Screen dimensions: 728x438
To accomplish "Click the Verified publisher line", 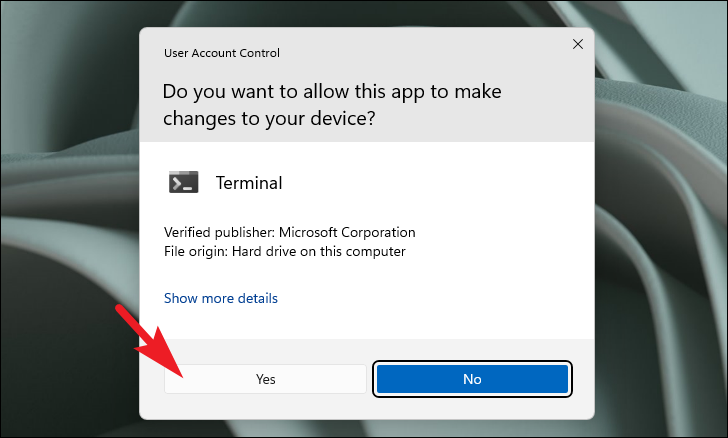I will click(290, 232).
